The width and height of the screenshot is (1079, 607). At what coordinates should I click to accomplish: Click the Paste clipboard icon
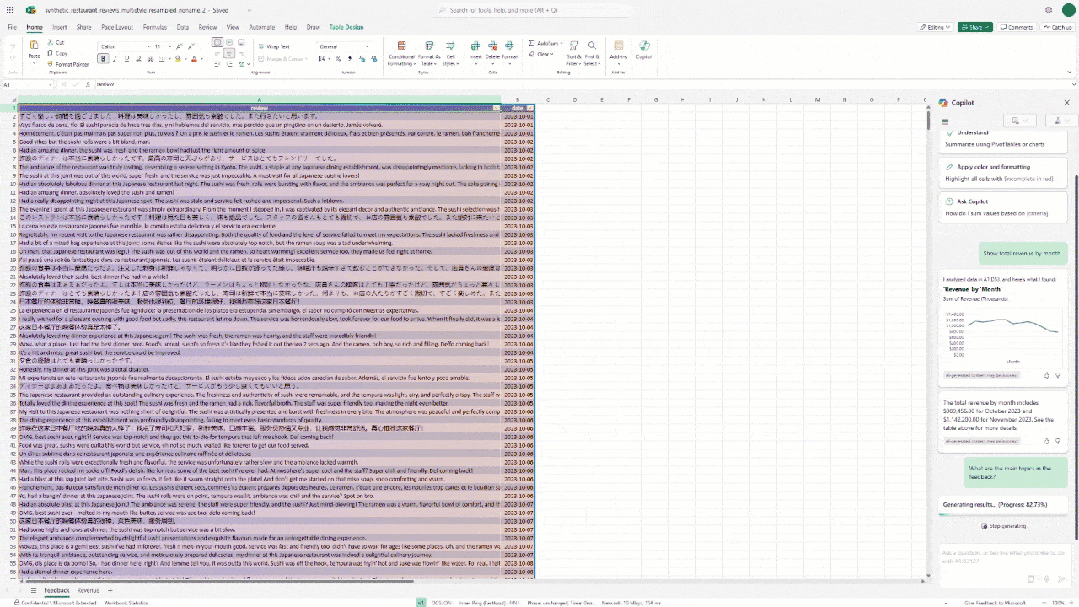click(34, 50)
